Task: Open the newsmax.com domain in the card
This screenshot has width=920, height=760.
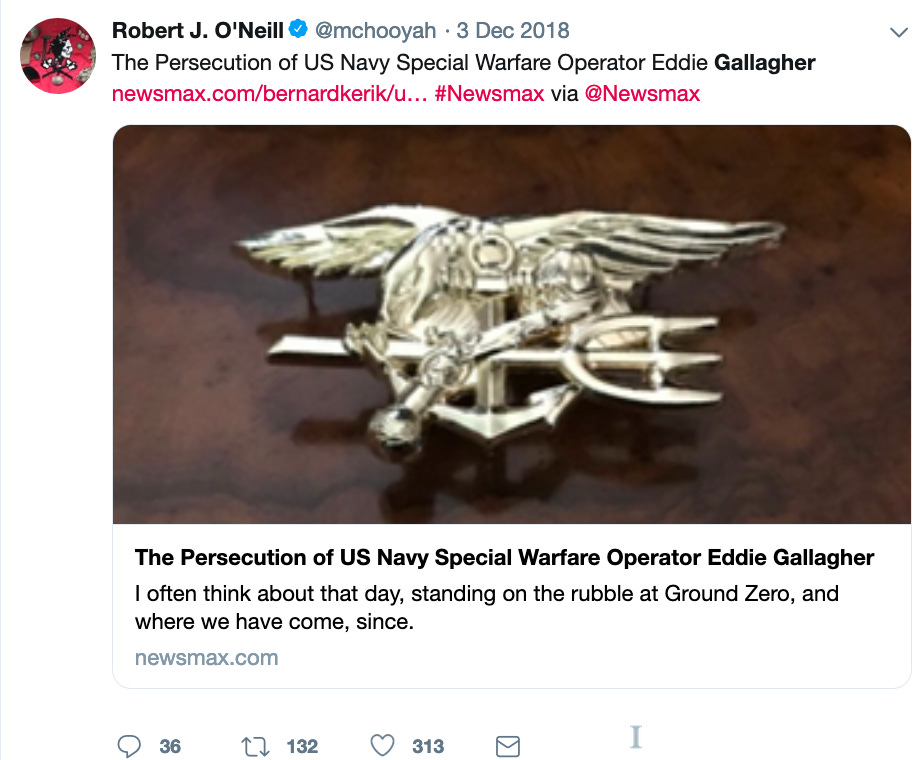Action: click(207, 658)
